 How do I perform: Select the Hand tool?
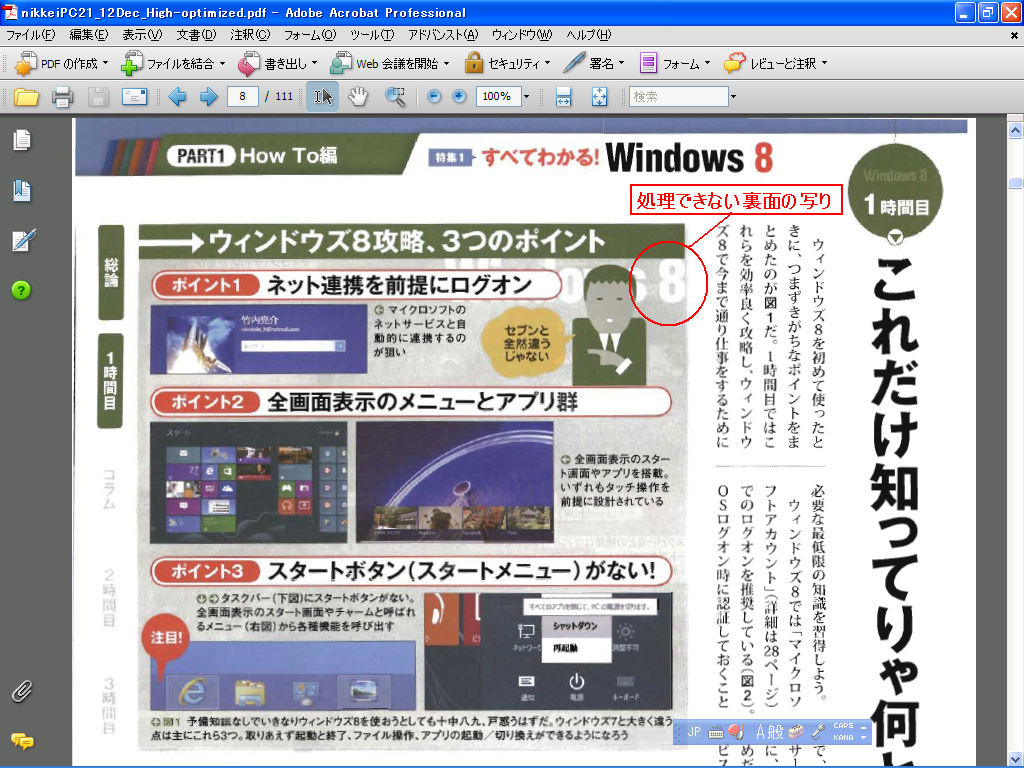[x=358, y=97]
